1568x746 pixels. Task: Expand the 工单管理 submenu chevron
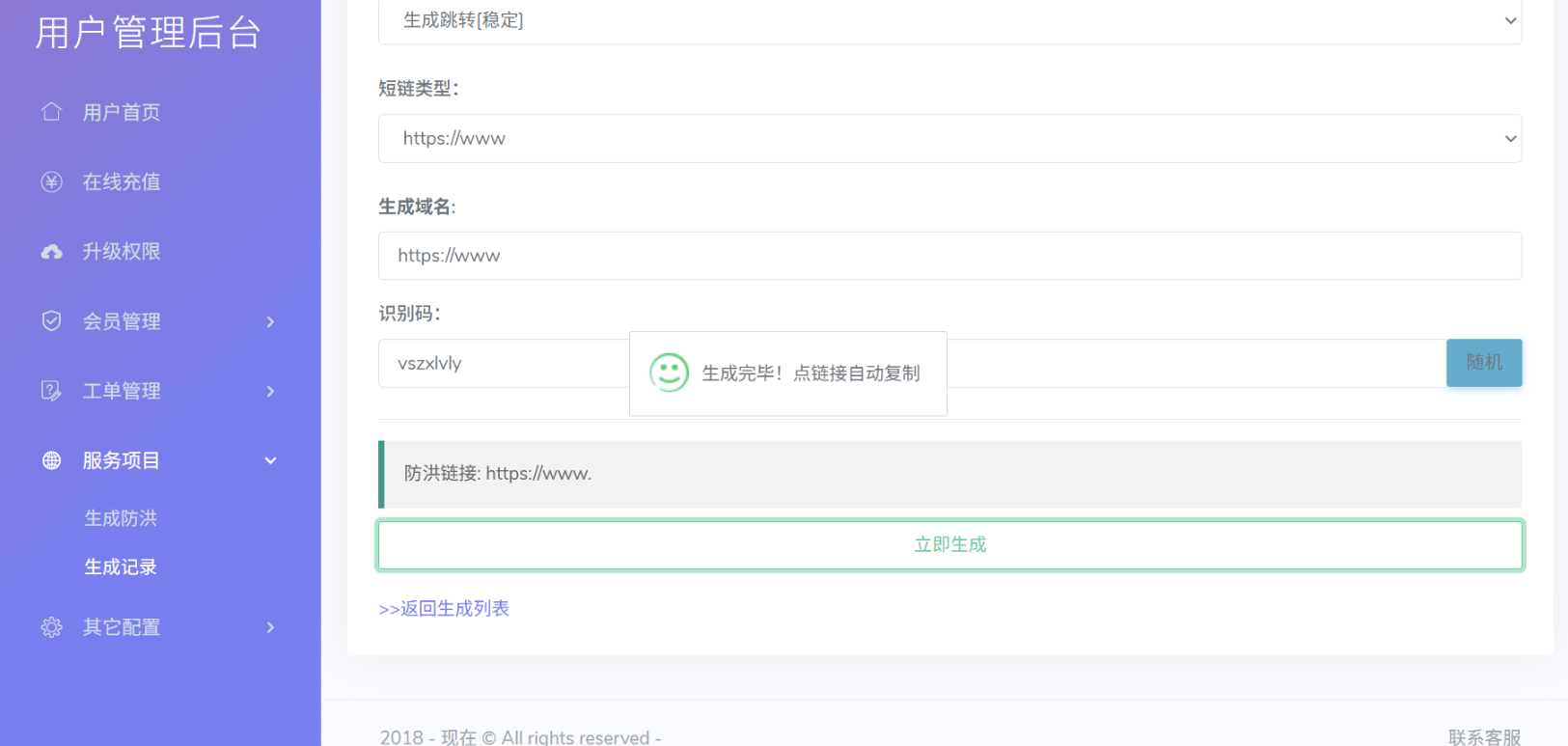coord(270,391)
